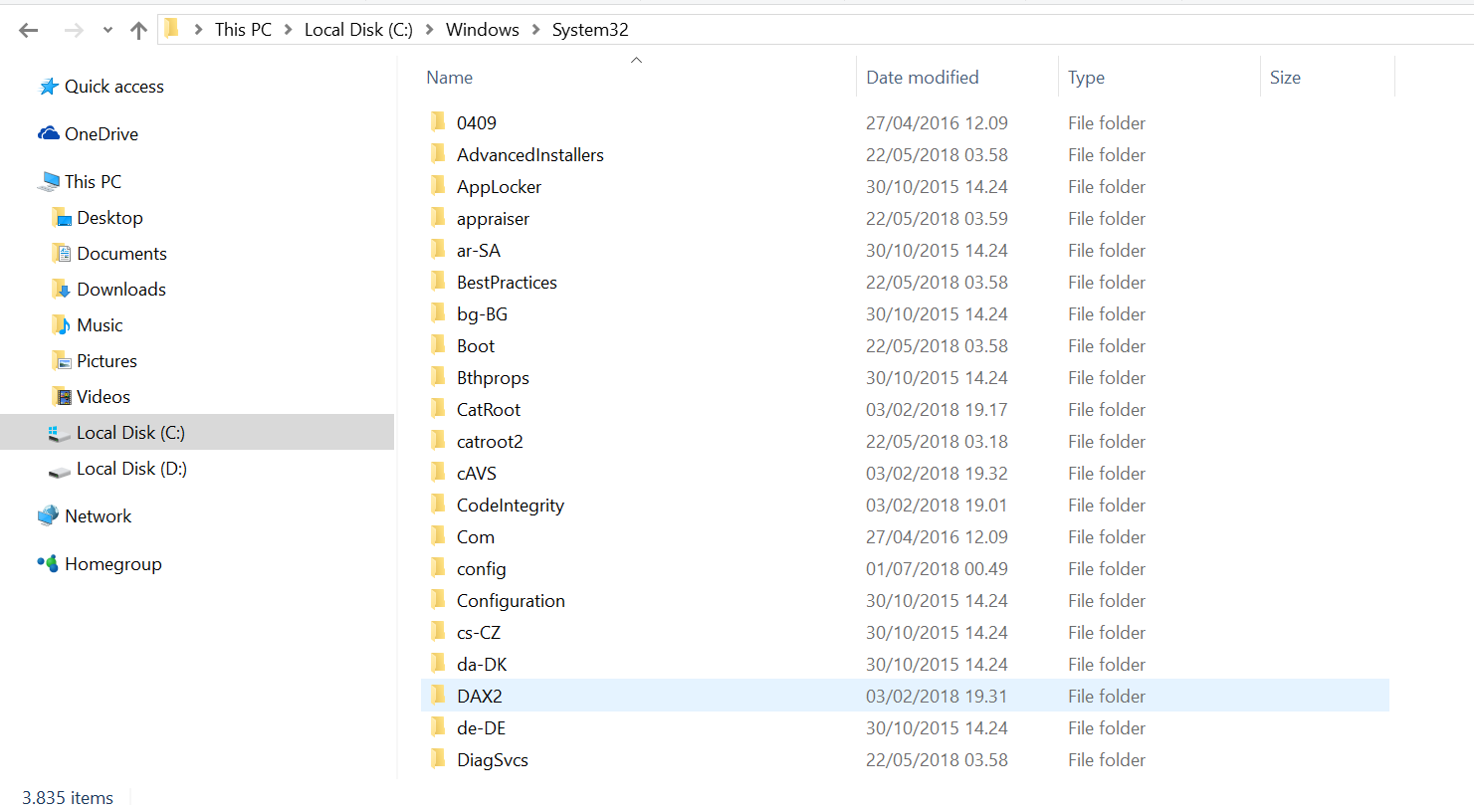Open OneDrive in navigation pane
The height and width of the screenshot is (812, 1474).
[x=102, y=134]
